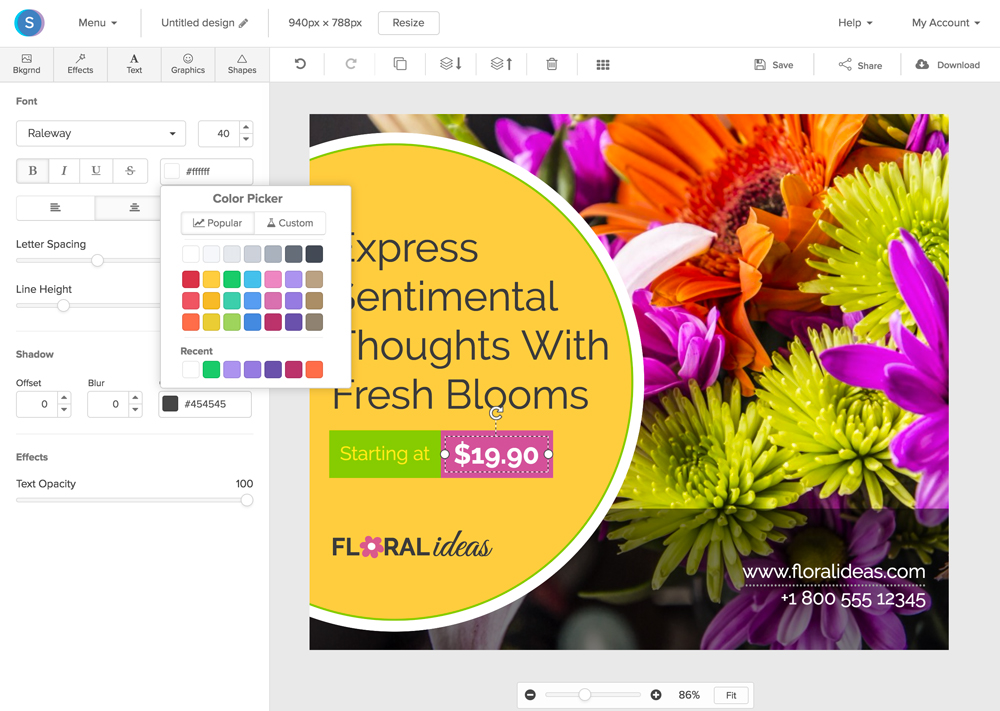Toggle bold formatting
This screenshot has width=1000, height=711.
coord(31,170)
